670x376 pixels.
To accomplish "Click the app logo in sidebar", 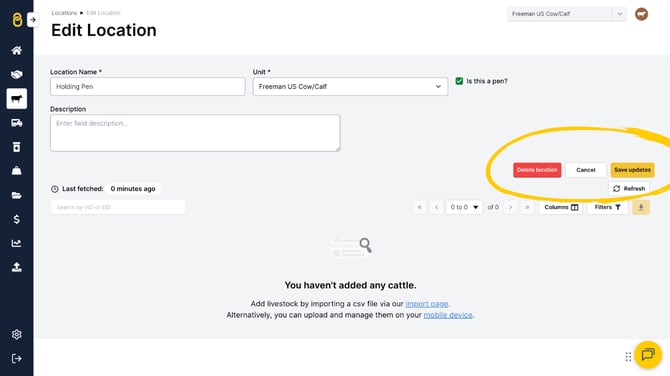I will point(17,20).
